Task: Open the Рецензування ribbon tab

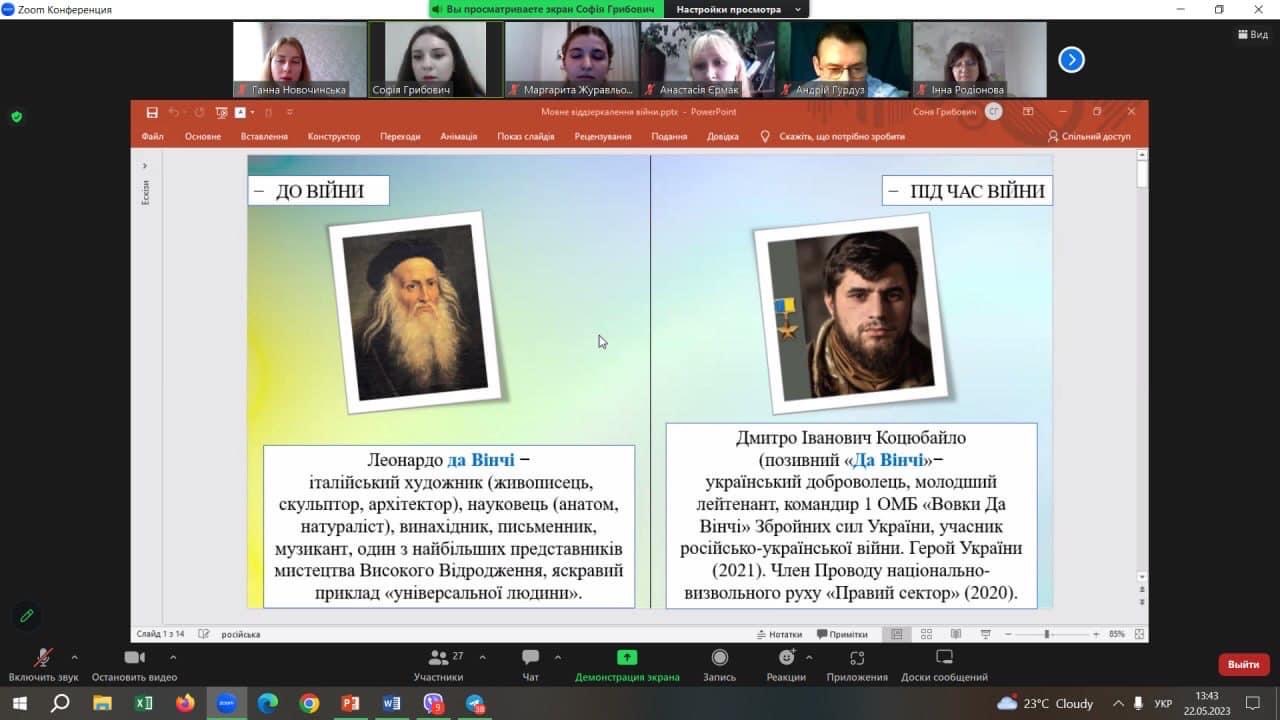Action: [x=603, y=136]
